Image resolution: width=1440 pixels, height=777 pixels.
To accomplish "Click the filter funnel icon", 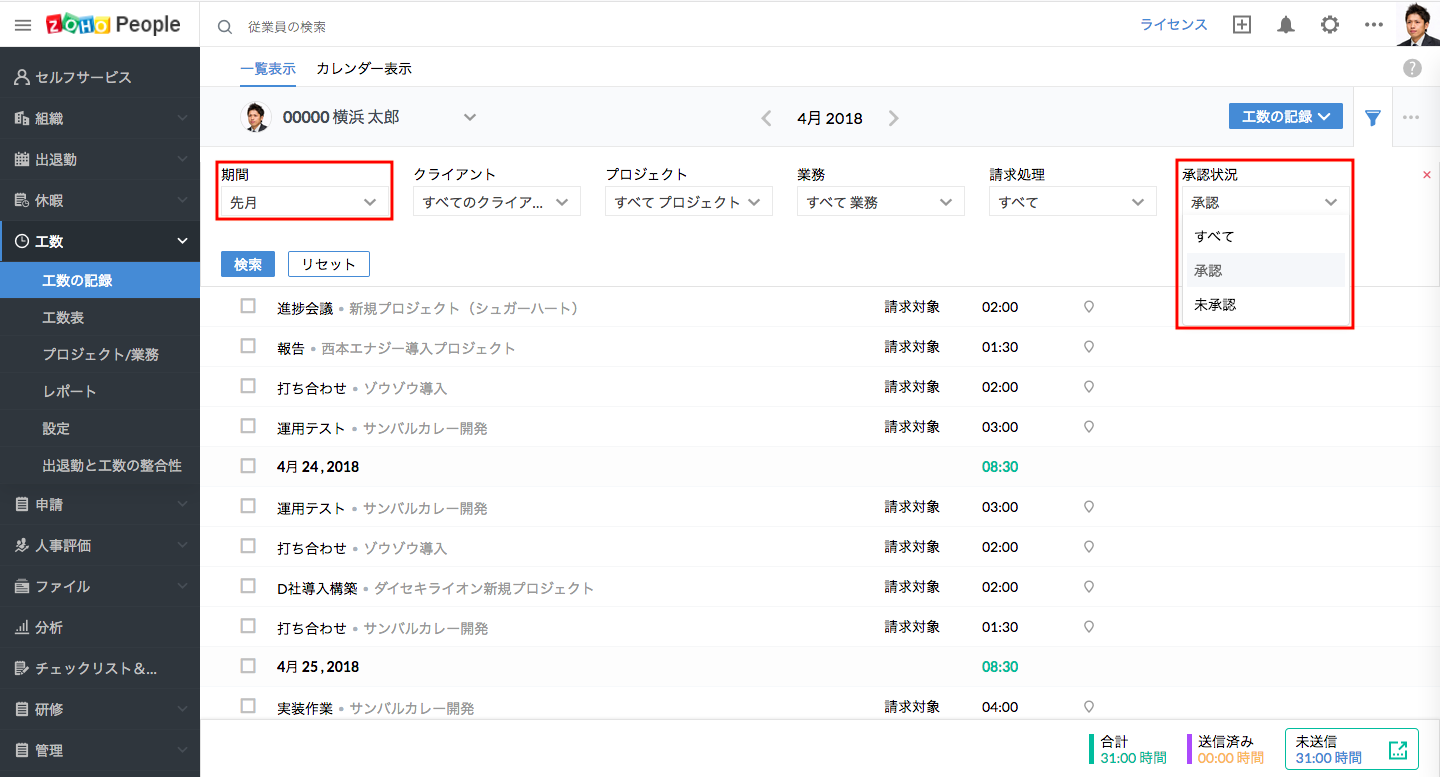I will (1373, 118).
